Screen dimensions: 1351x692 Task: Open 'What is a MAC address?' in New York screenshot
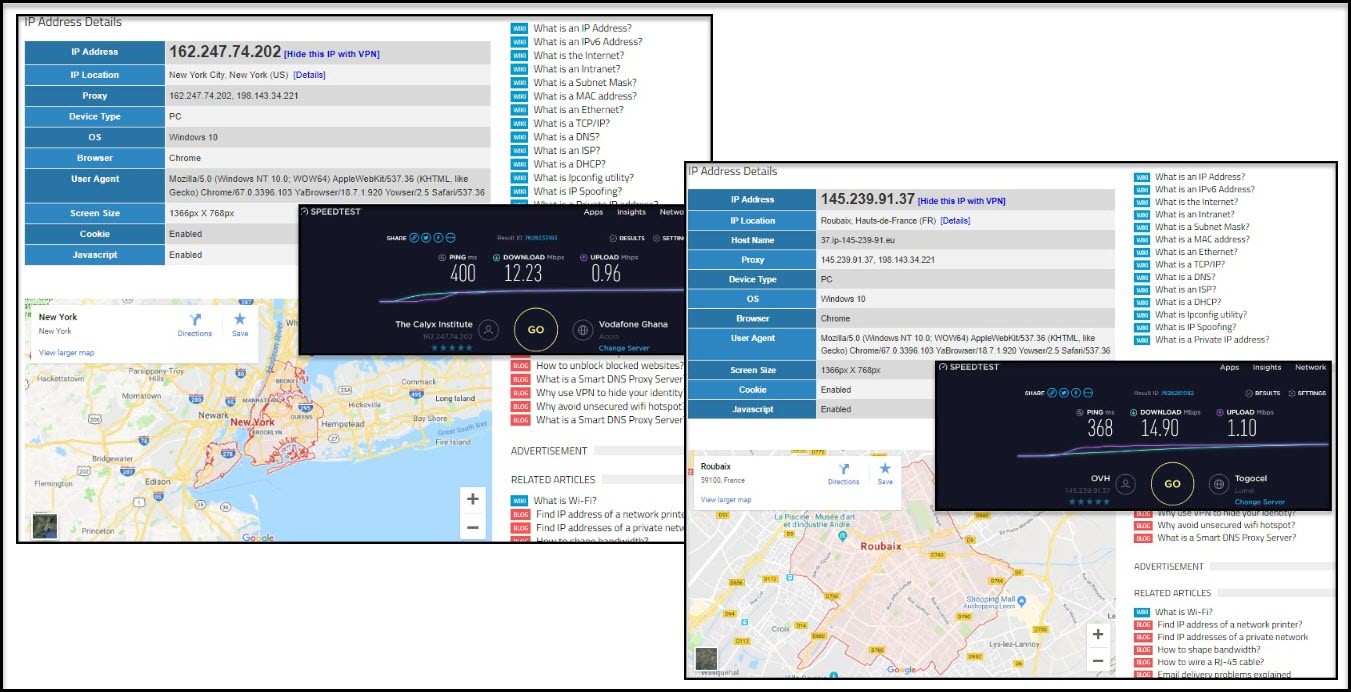[585, 96]
